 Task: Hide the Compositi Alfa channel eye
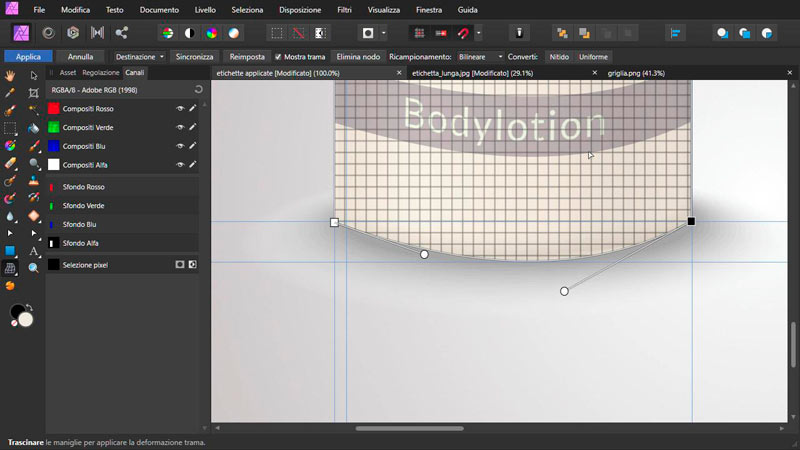coord(180,165)
